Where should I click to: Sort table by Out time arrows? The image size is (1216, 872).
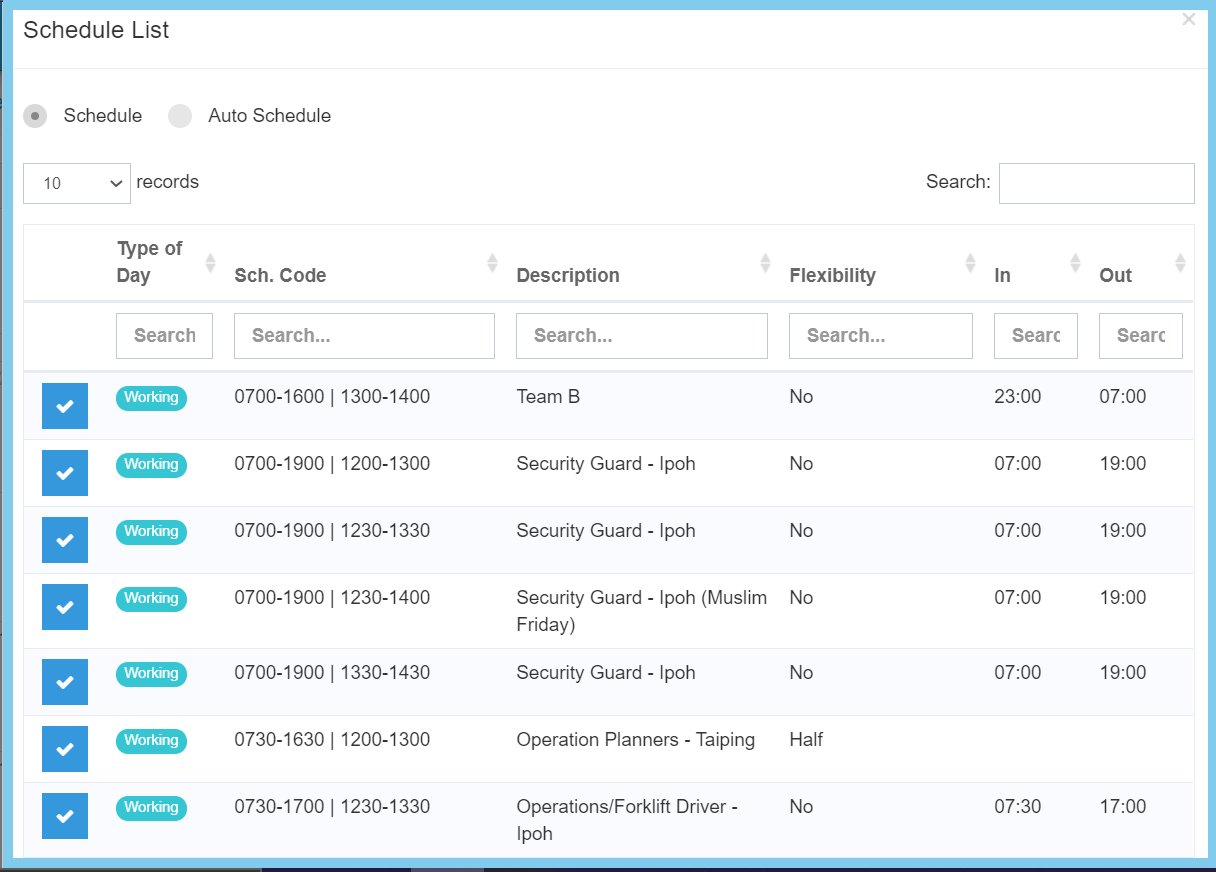1180,262
